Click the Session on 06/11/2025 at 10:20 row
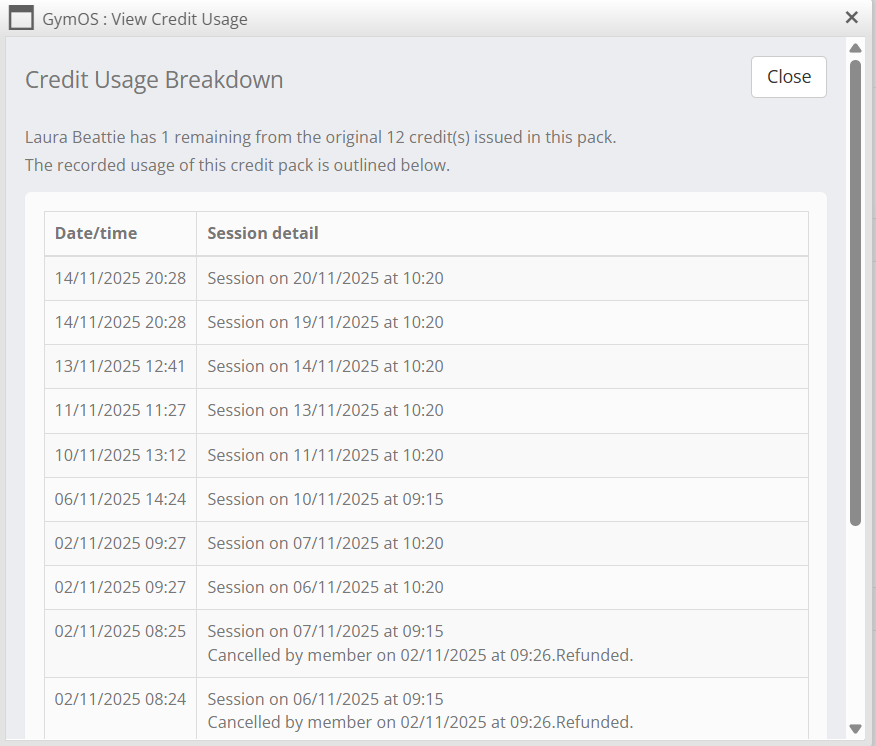Screen dimensions: 876x746 325,587
